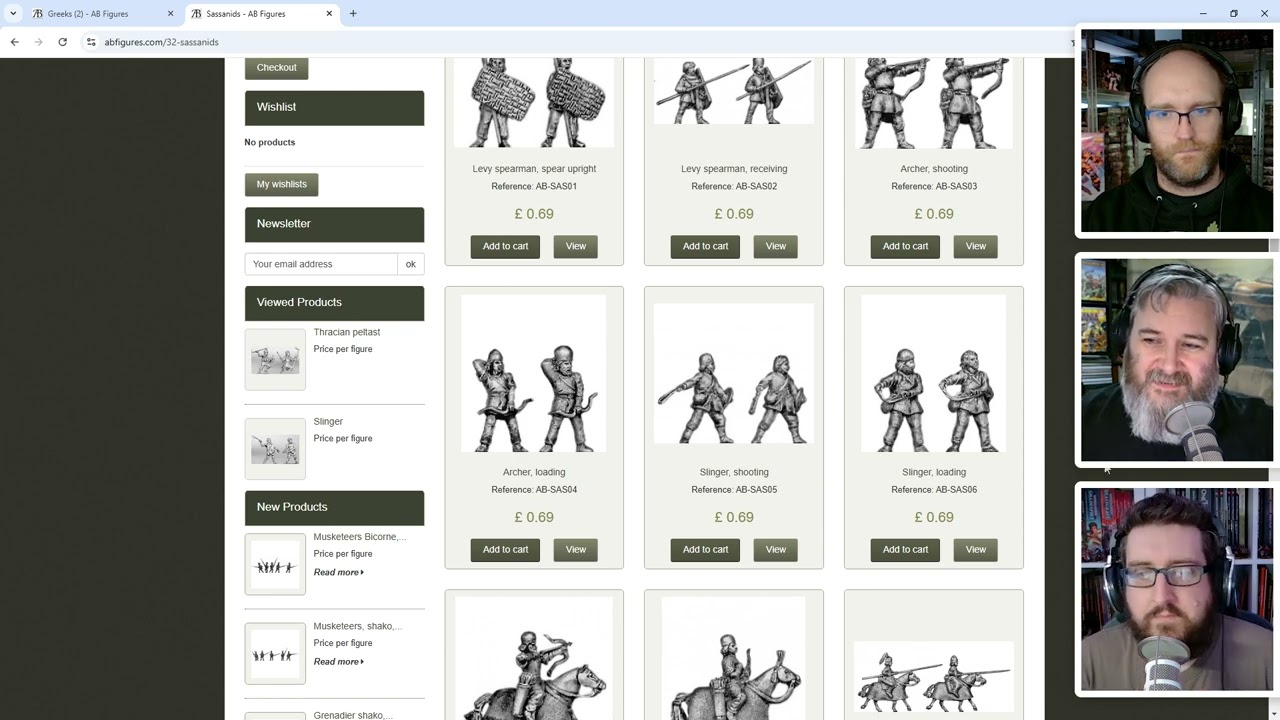Switch to the Greeks (2) - AB Figures tab
The image size is (1280, 720).
(x=102, y=14)
